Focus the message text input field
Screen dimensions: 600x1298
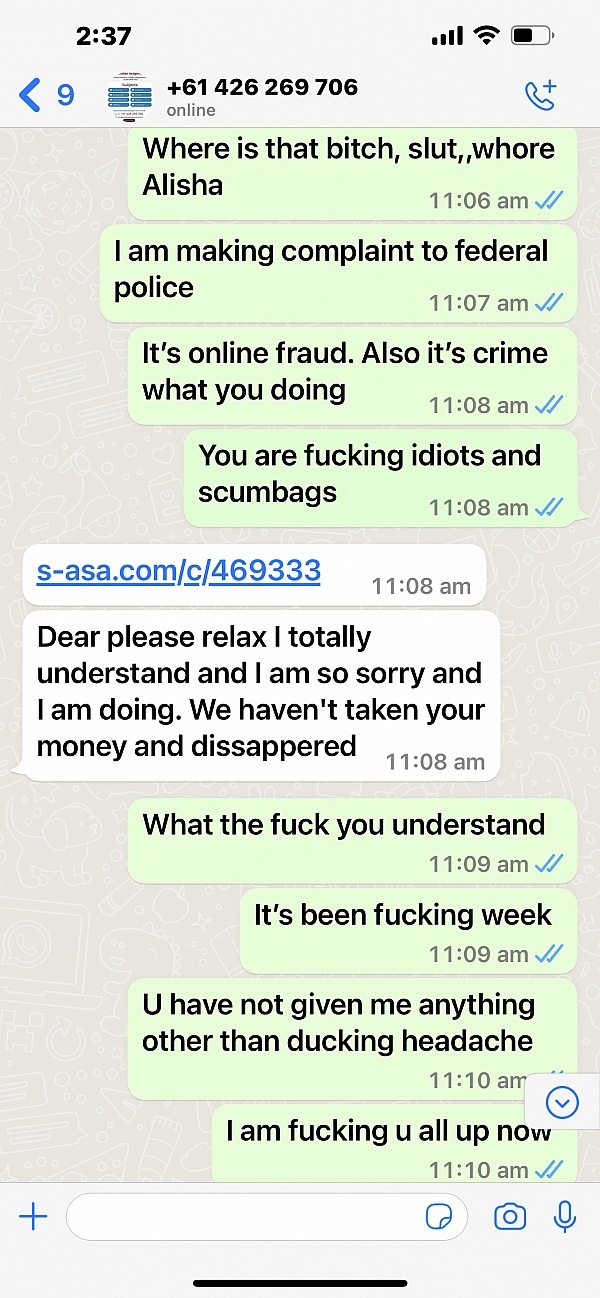(x=266, y=1216)
